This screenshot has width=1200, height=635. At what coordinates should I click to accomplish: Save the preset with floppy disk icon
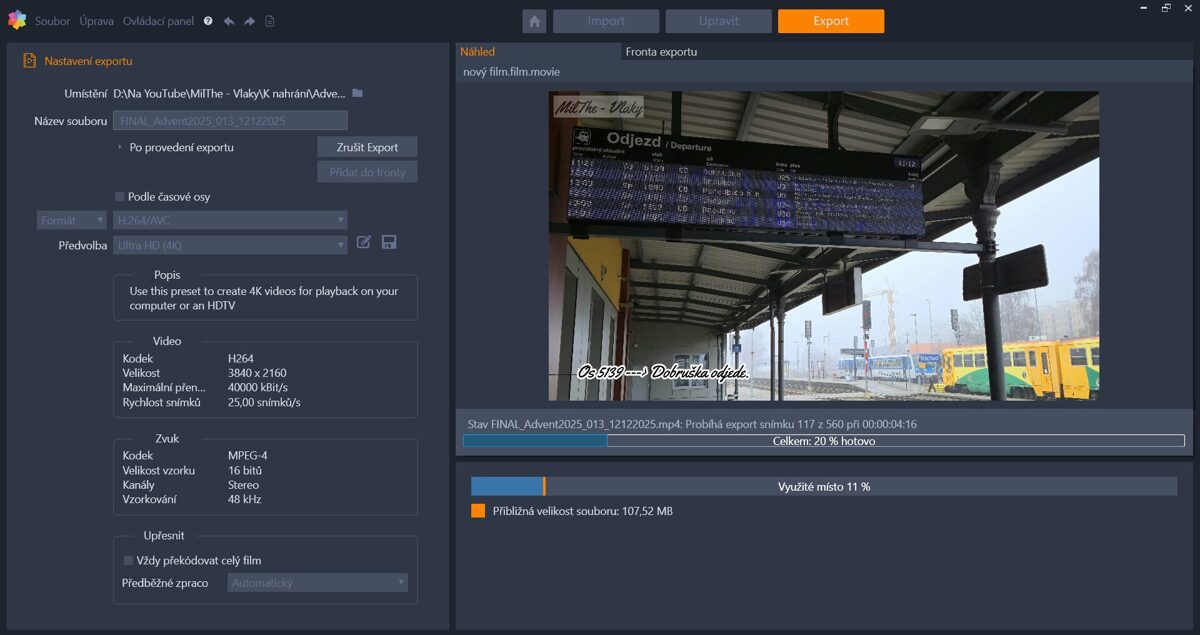click(x=389, y=242)
